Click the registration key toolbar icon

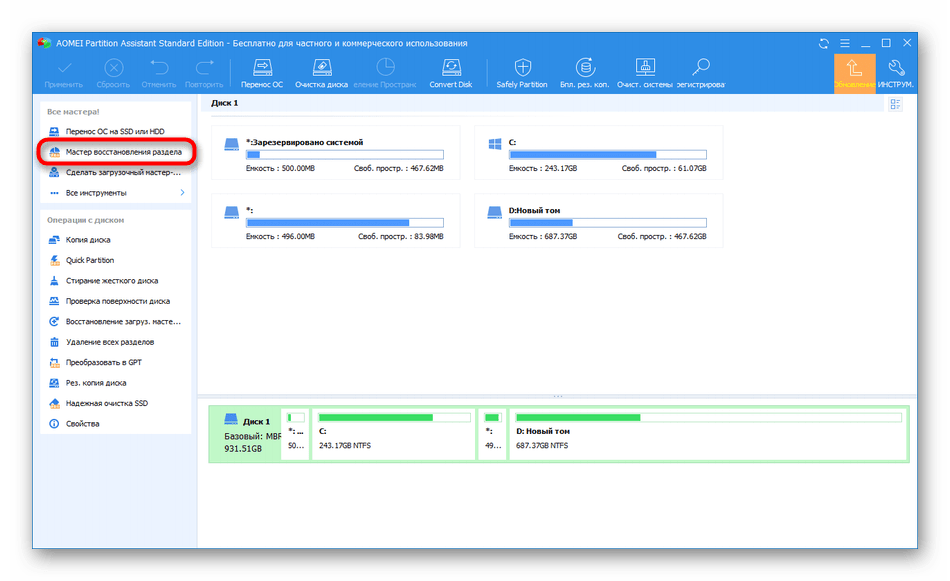point(700,73)
